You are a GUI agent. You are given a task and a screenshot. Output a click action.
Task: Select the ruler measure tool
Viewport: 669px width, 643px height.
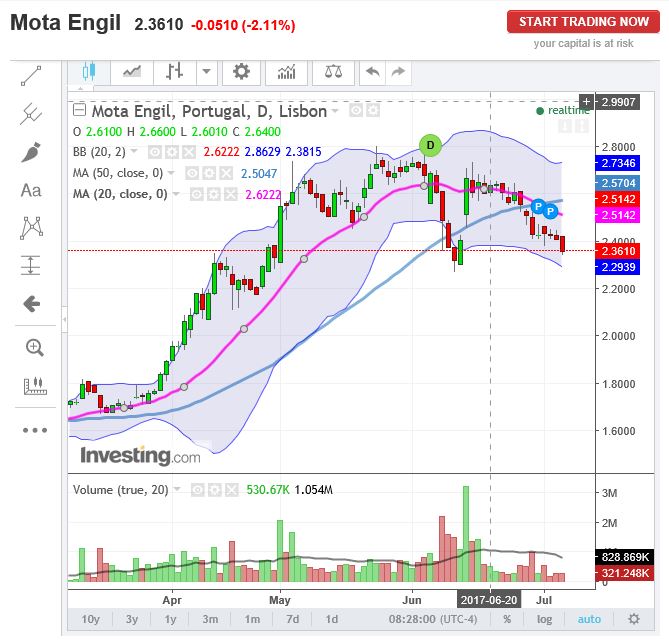(x=35, y=386)
